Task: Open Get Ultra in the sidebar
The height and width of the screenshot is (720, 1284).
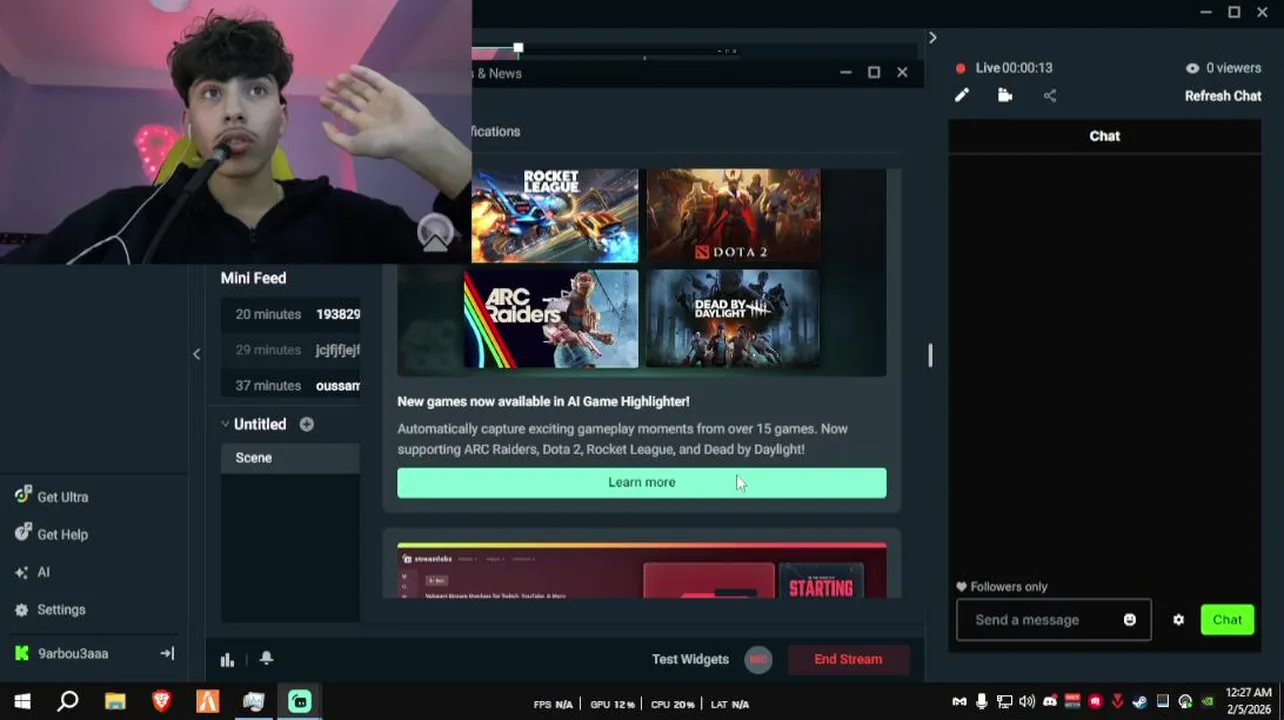Action: tap(52, 497)
